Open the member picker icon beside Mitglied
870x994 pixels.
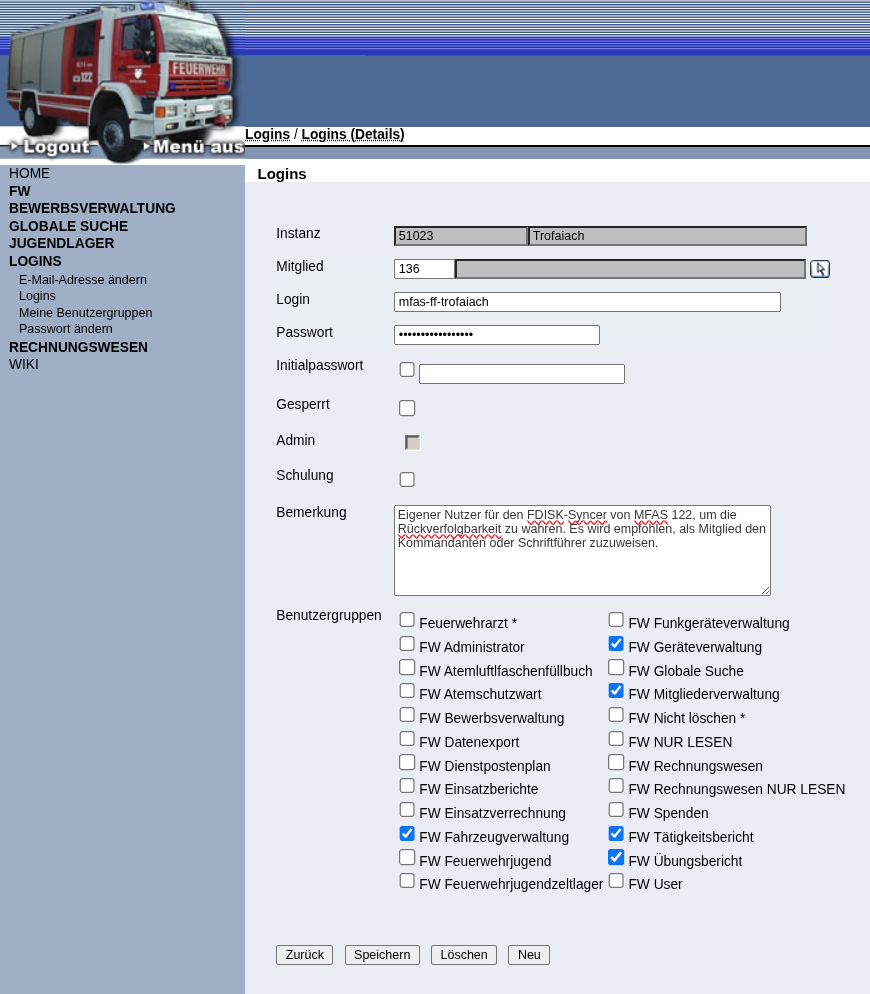[x=820, y=269]
